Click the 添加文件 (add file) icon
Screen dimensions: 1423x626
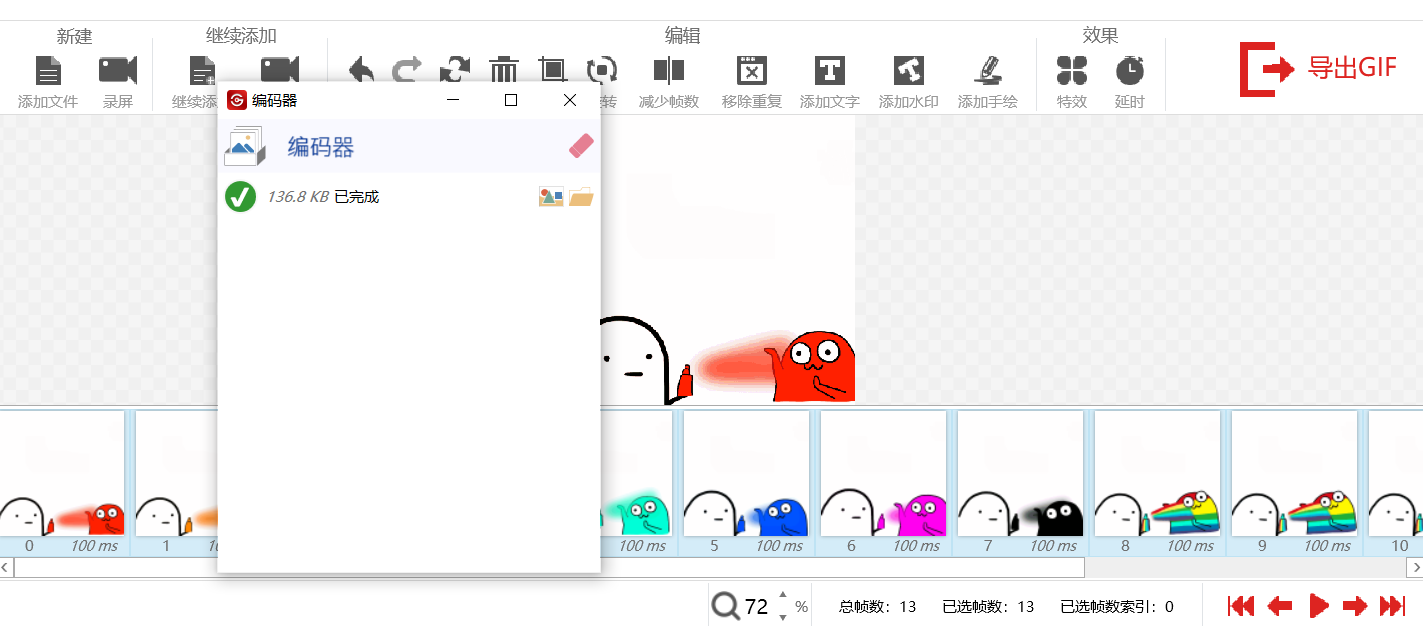(48, 71)
